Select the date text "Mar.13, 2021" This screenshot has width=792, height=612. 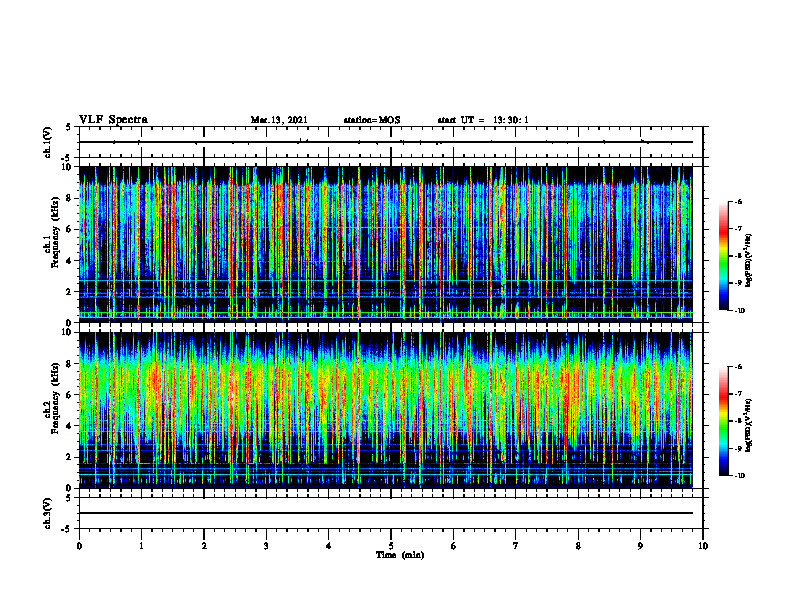coord(279,120)
